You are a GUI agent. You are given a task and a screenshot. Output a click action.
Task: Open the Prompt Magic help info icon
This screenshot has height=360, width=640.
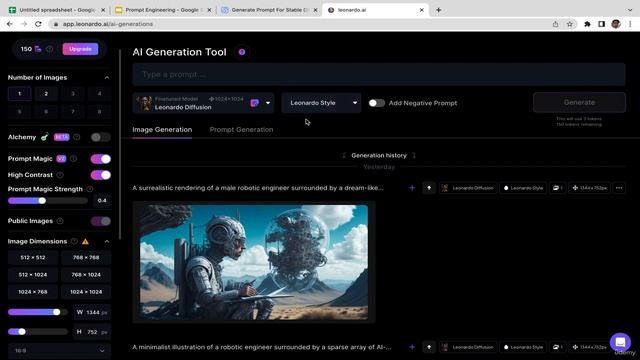tap(73, 159)
